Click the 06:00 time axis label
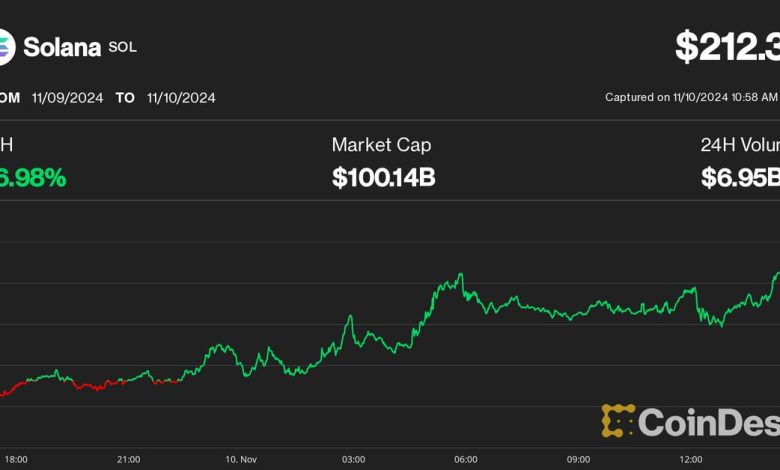This screenshot has height=470, width=780. [x=465, y=459]
